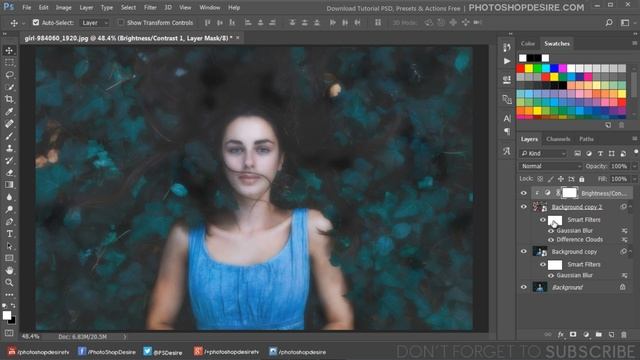Select the Pen tool

[9, 222]
